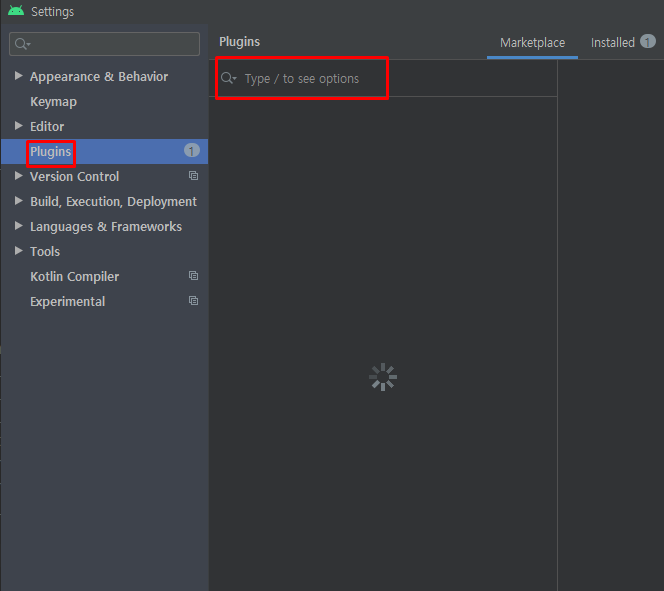Screen dimensions: 664x591
Task: Click the update count badge on Plugins row
Action: 191,151
